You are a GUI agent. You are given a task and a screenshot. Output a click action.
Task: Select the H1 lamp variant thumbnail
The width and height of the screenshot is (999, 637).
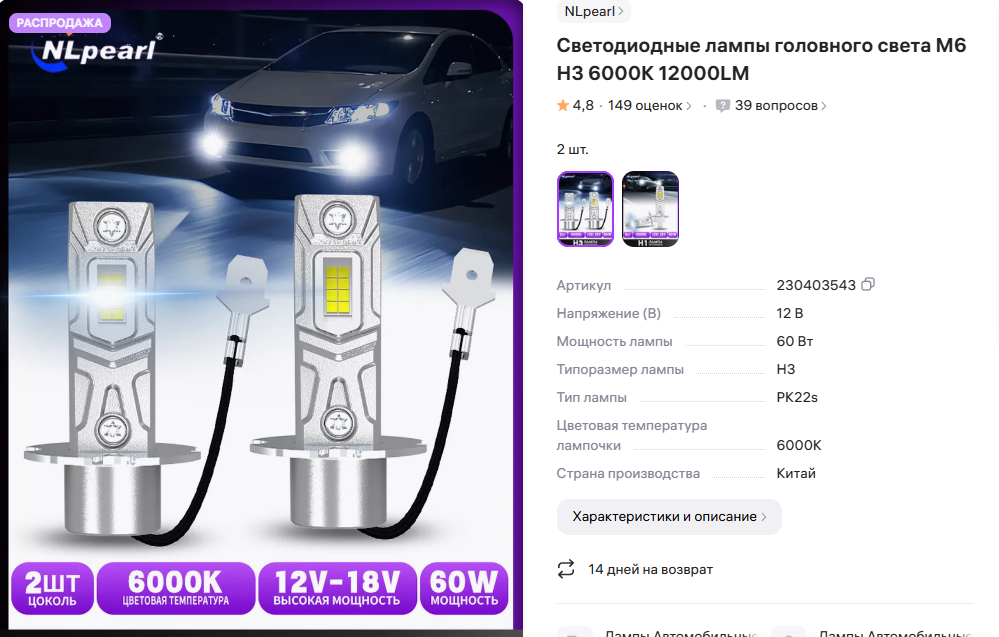click(x=650, y=209)
